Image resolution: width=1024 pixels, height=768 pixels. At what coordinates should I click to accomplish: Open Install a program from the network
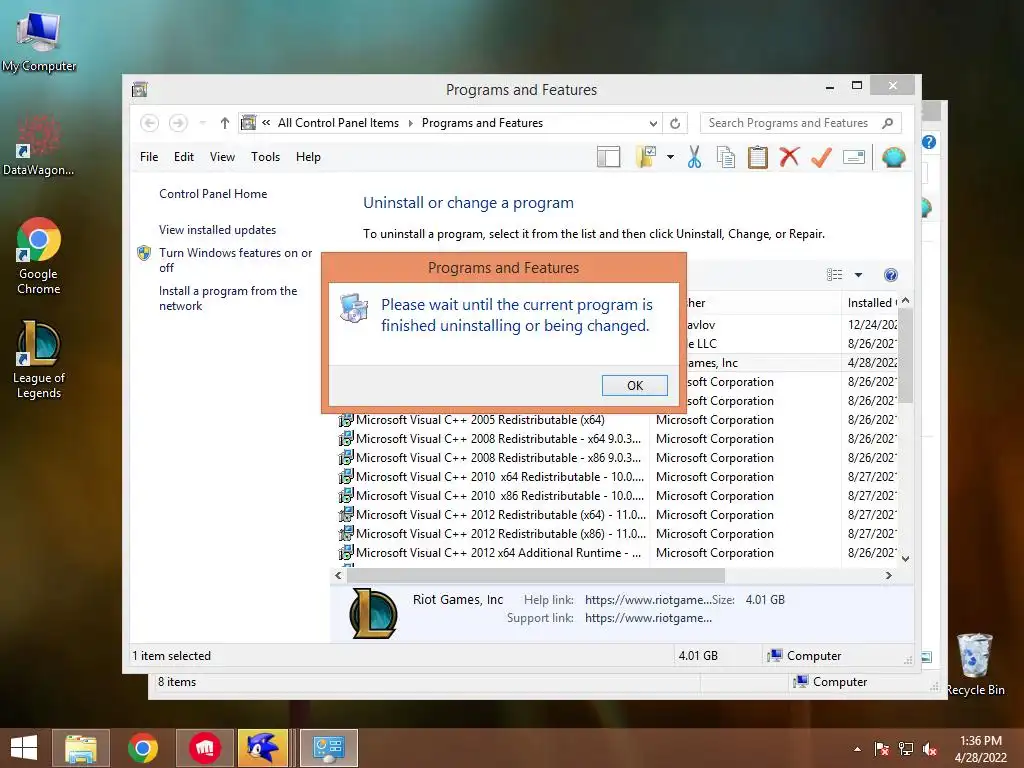tap(228, 298)
